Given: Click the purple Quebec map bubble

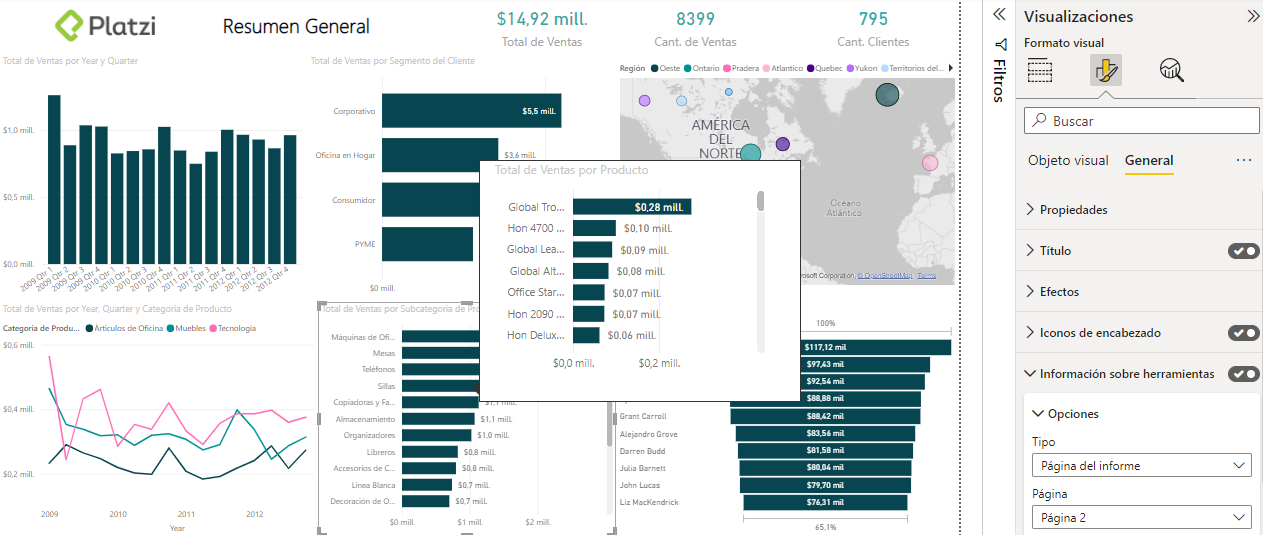Looking at the screenshot, I should coord(783,145).
